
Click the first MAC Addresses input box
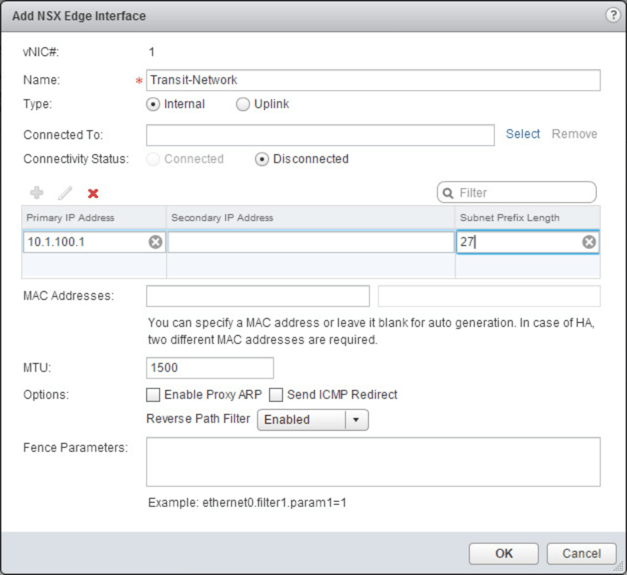point(258,296)
